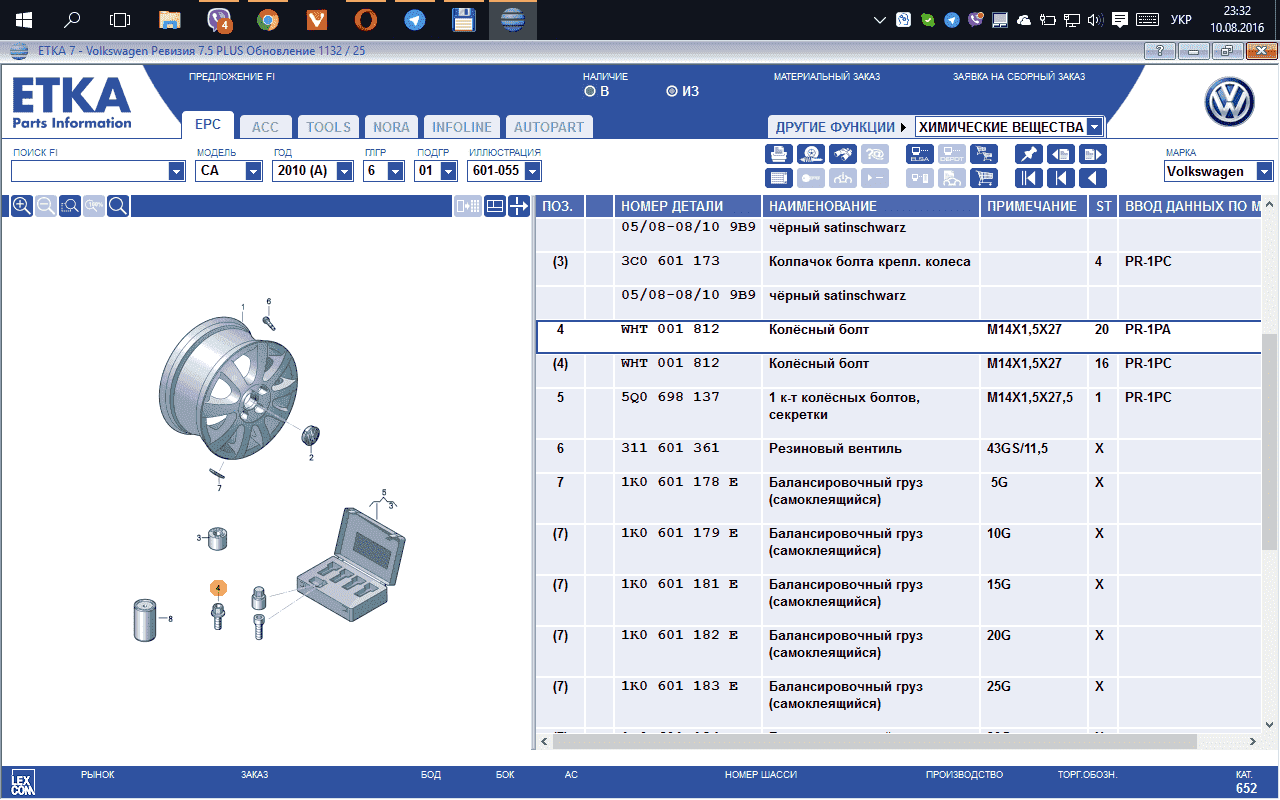Select part number 1K0 601 181 E
1280x800 pixels.
tap(679, 585)
